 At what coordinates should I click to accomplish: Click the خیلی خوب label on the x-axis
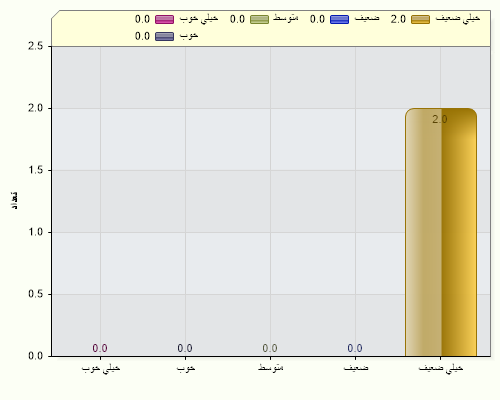coord(101,368)
